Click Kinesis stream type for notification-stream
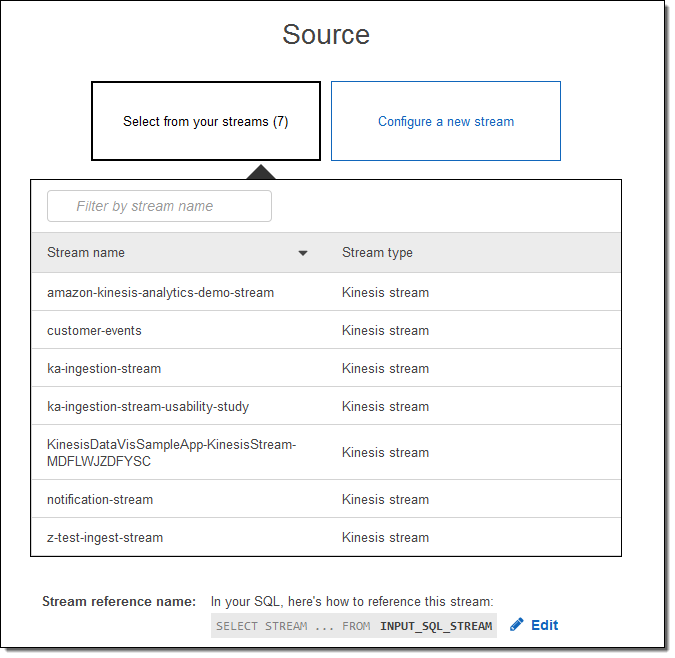The width and height of the screenshot is (675, 658). click(385, 500)
